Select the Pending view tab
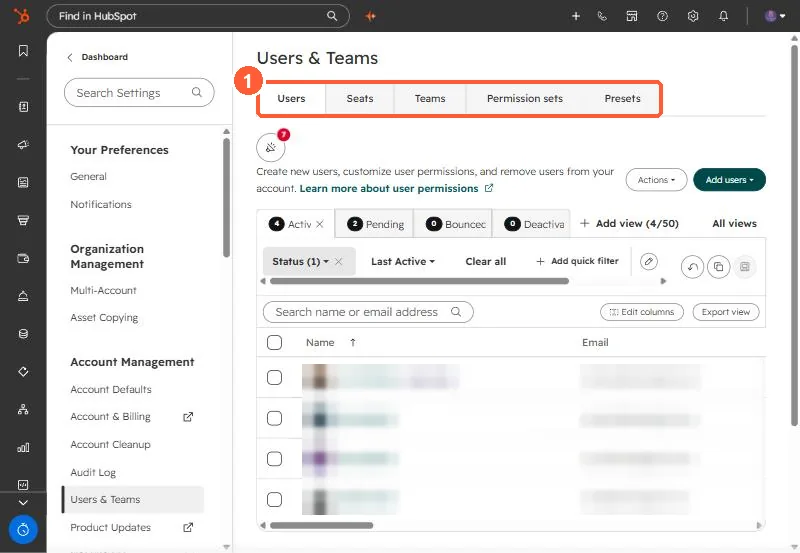Screen dimensions: 800x553 (x=374, y=224)
